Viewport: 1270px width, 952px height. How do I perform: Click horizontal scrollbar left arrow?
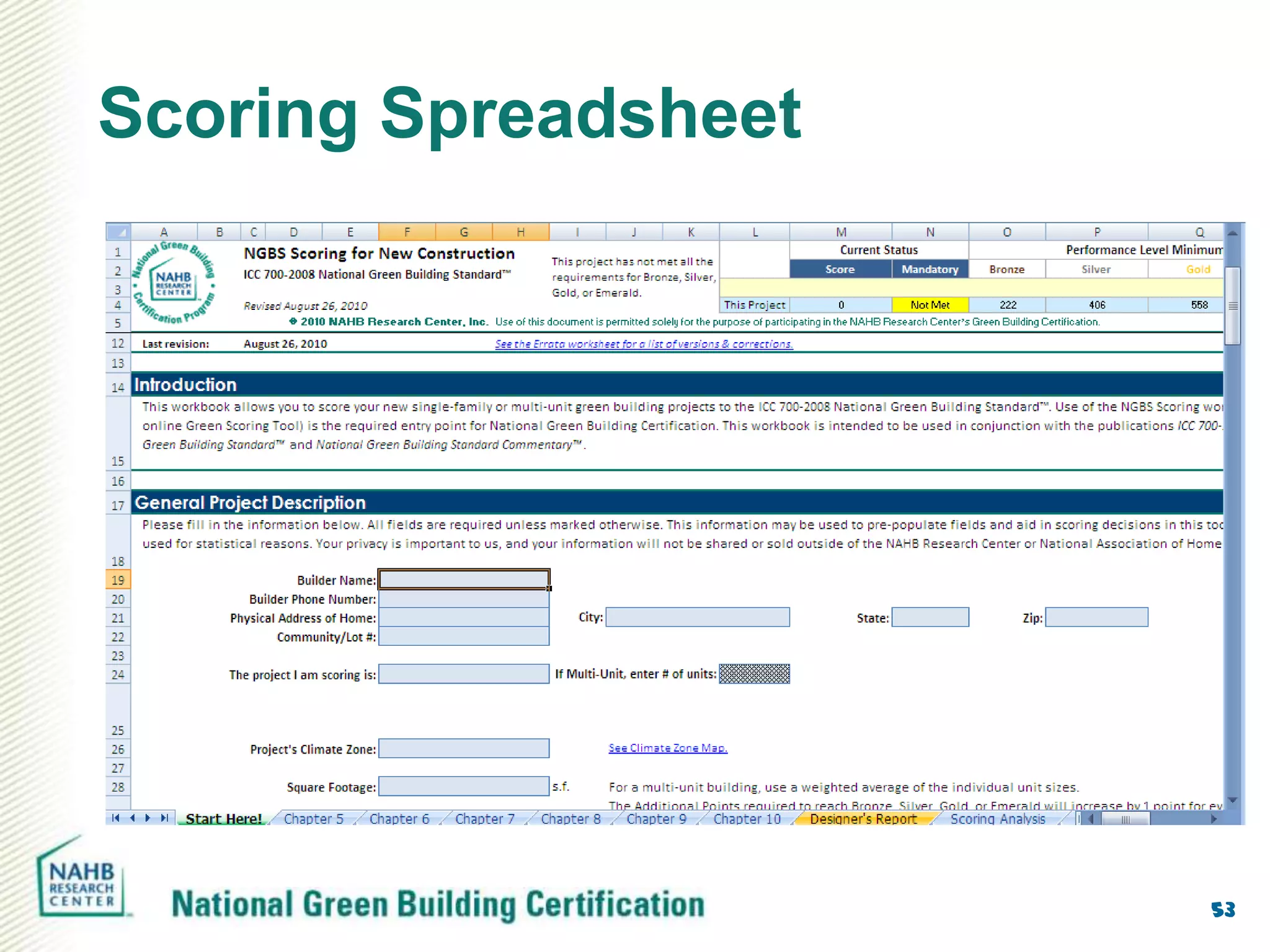point(1091,819)
